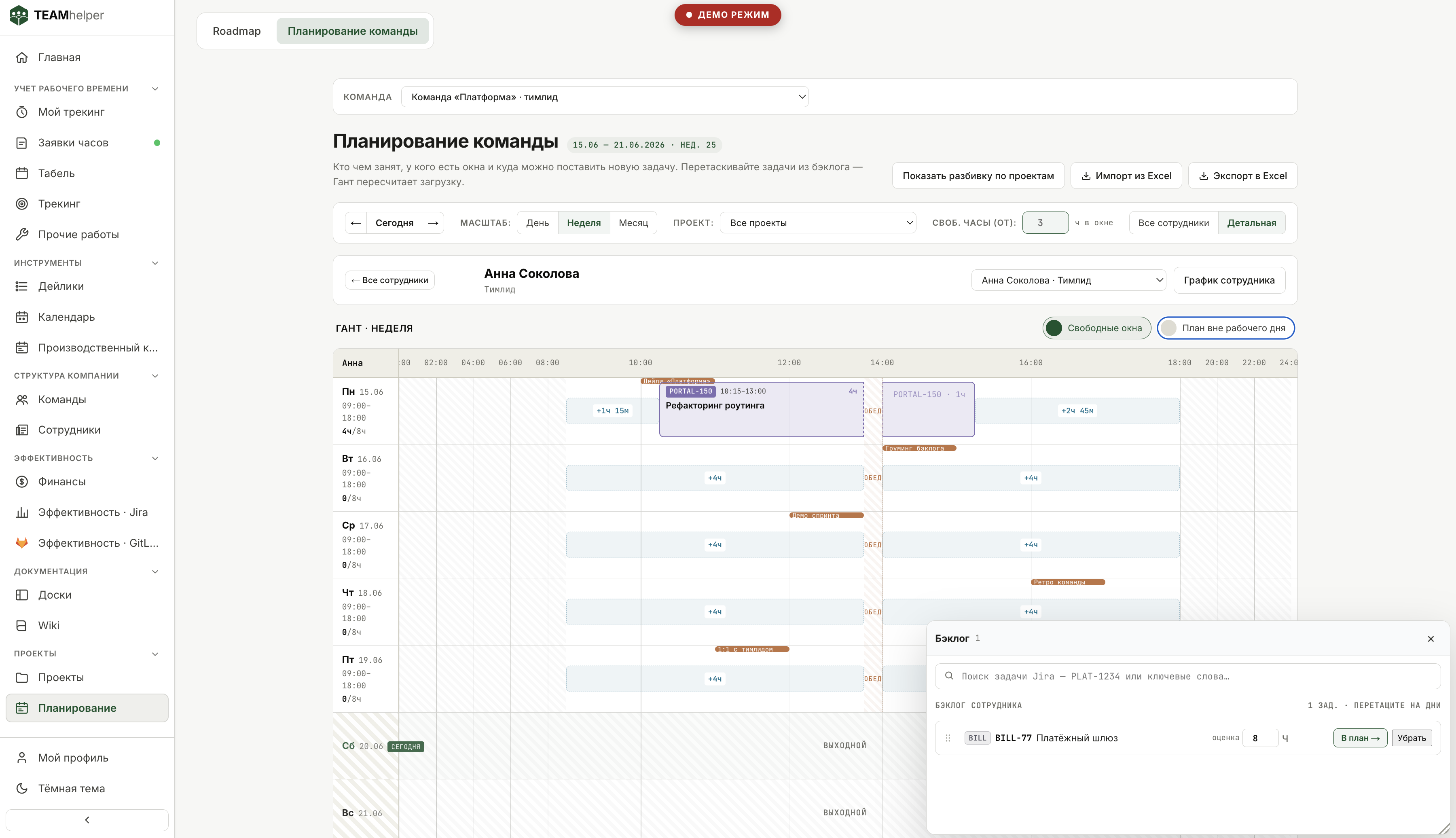This screenshot has height=838, width=1456.
Task: Click the free hours threshold input
Action: coord(1045,223)
